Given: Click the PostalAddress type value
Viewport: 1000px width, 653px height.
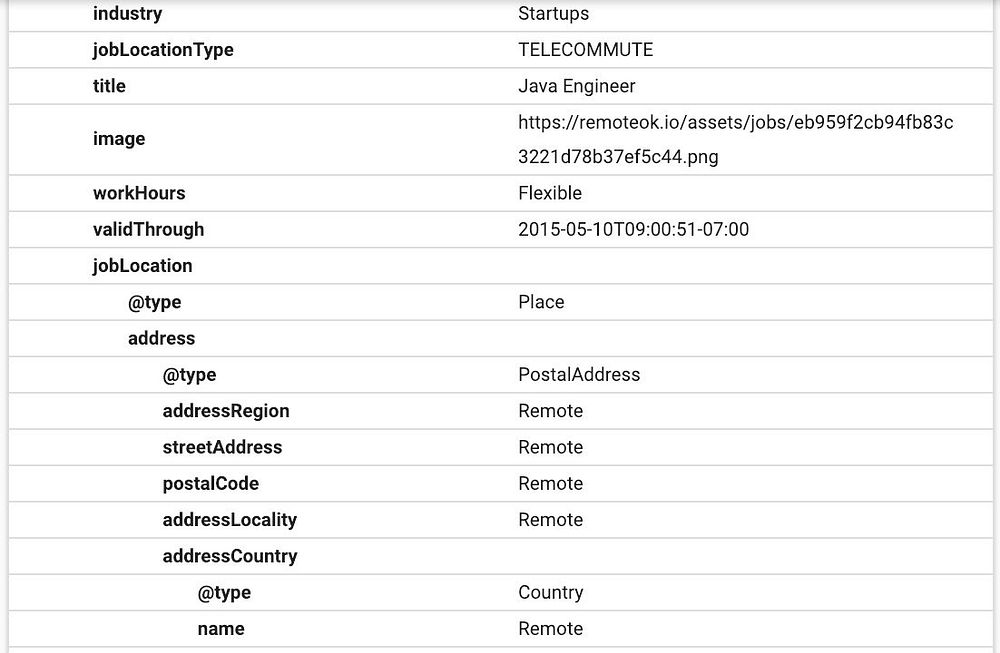Looking at the screenshot, I should tap(579, 375).
